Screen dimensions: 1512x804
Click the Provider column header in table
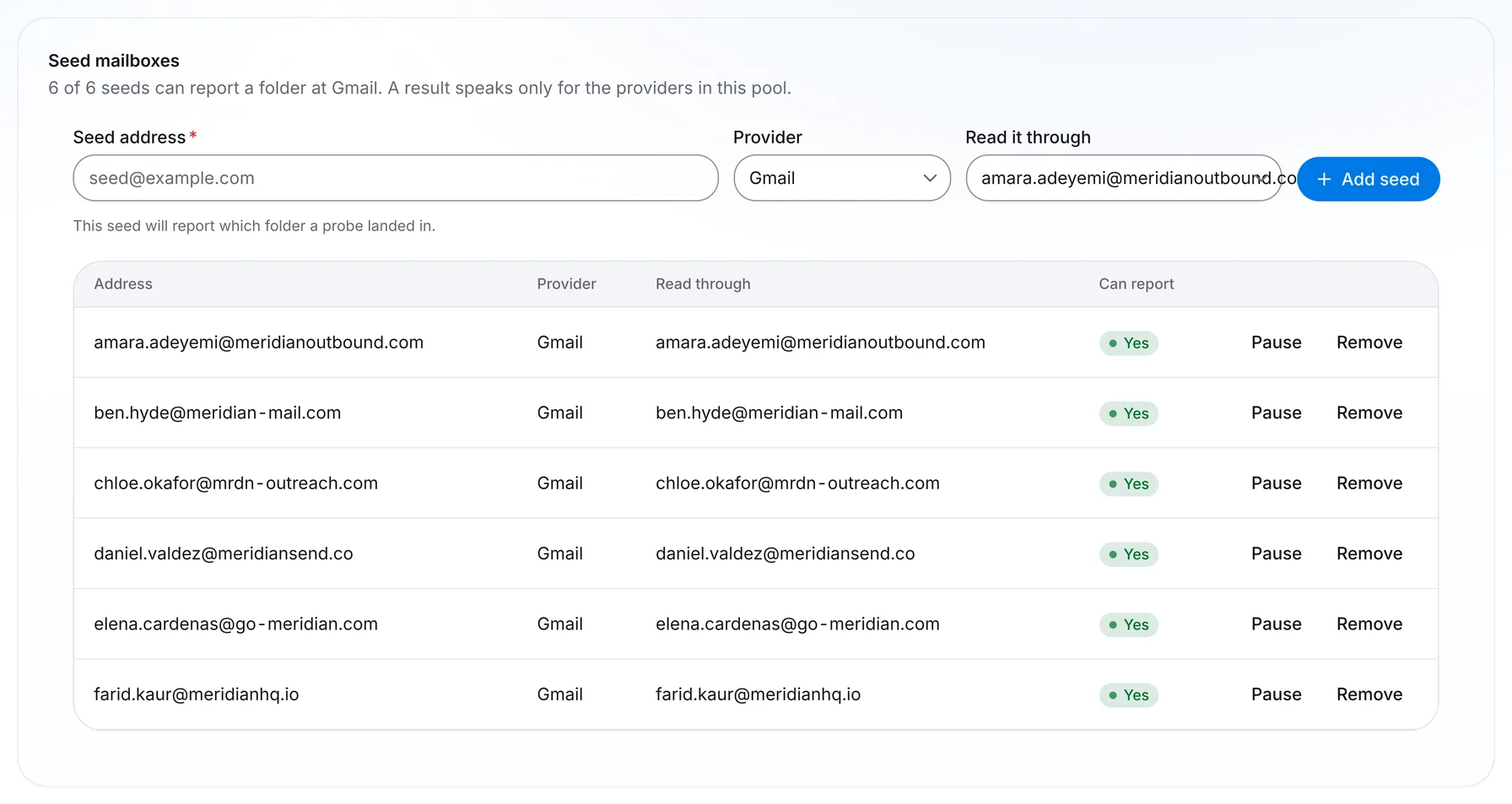point(566,284)
